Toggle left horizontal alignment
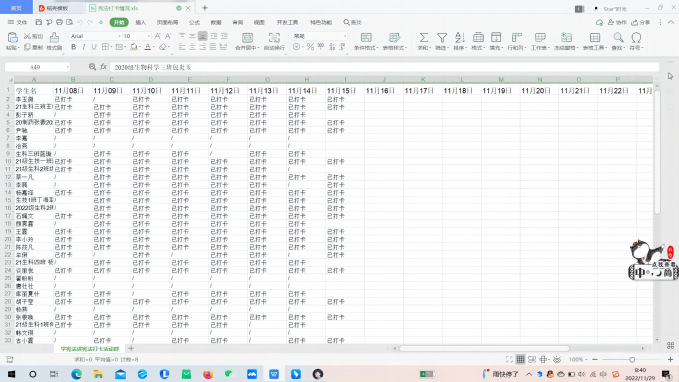 tap(182, 47)
